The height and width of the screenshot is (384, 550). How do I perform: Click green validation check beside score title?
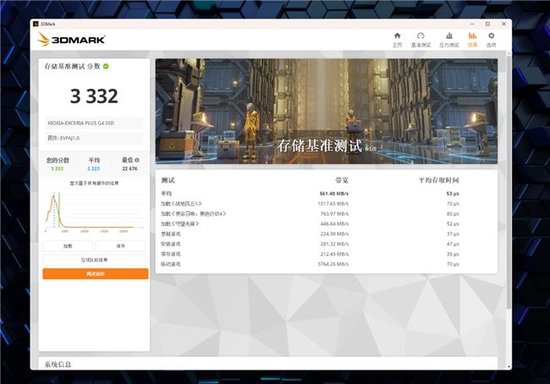(106, 66)
